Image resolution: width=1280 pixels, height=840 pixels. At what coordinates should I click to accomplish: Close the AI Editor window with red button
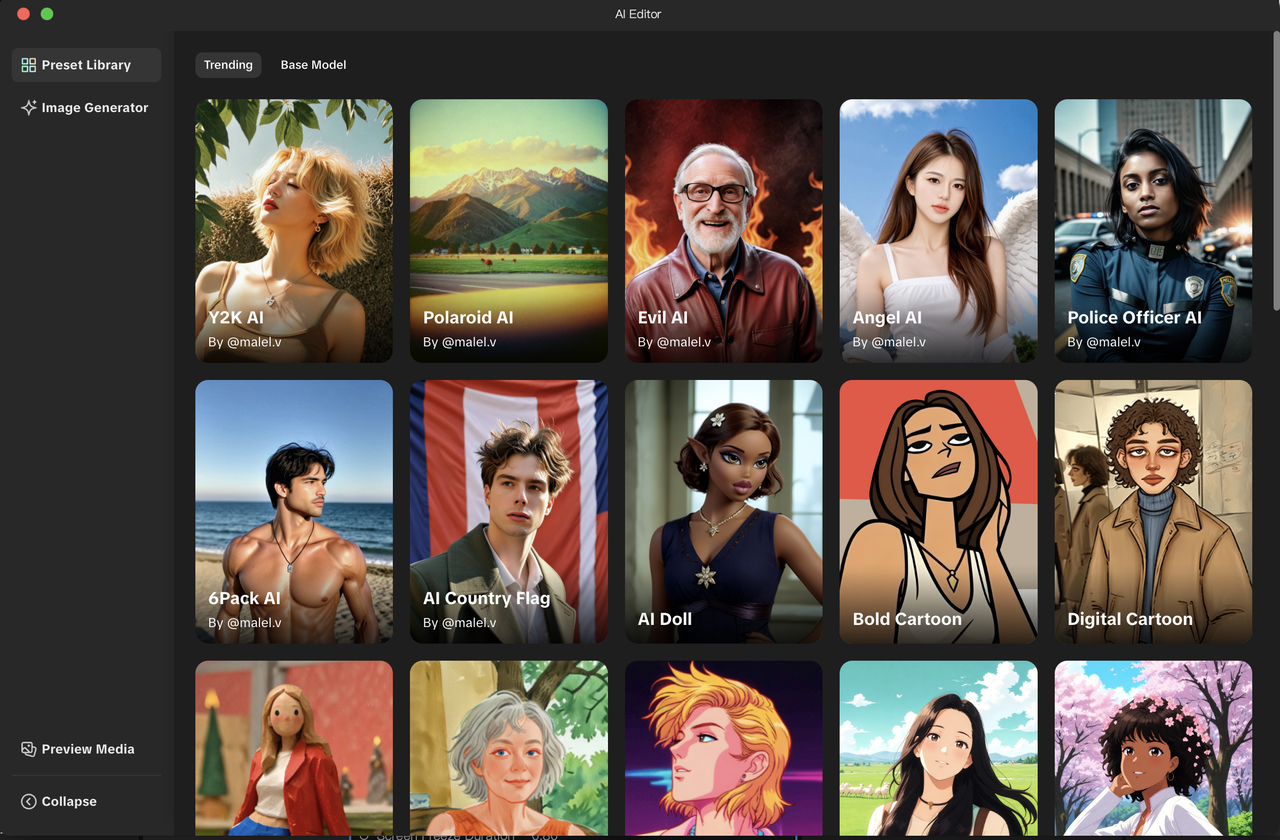(x=24, y=14)
